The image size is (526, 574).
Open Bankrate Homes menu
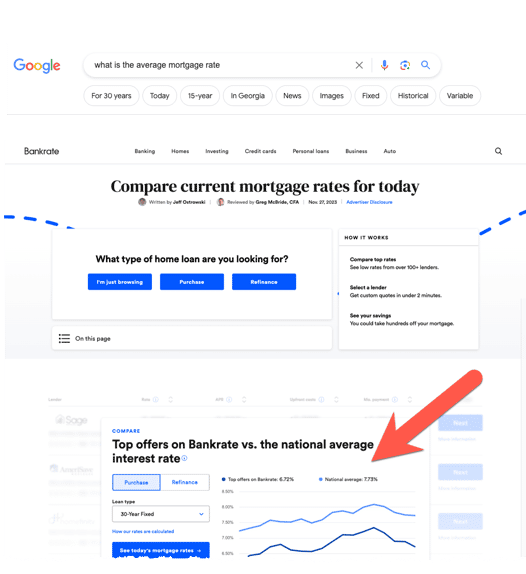[x=180, y=151]
